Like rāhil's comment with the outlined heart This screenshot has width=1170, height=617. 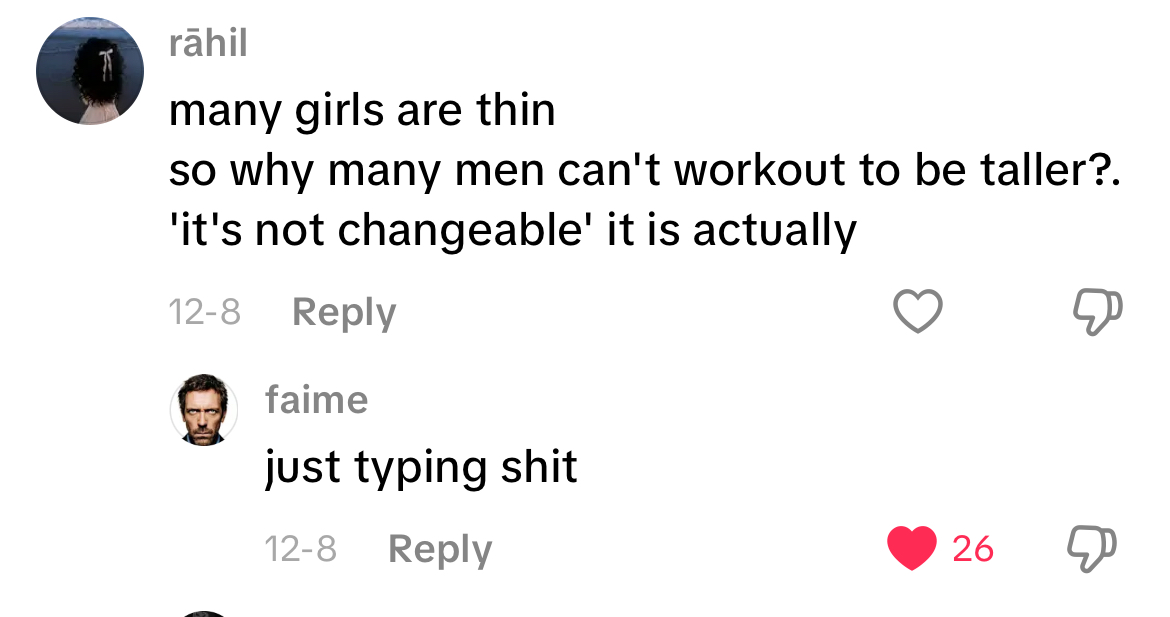coord(918,310)
